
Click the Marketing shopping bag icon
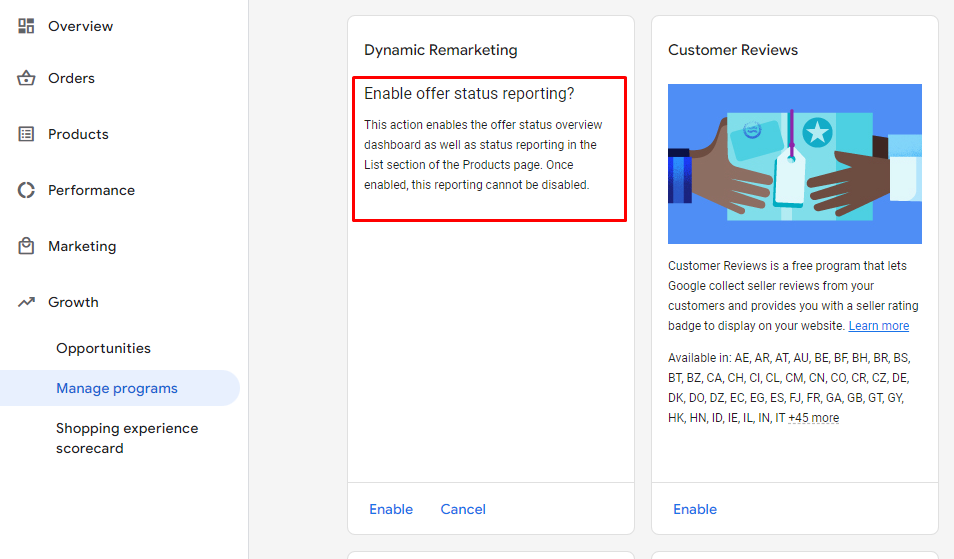point(26,246)
